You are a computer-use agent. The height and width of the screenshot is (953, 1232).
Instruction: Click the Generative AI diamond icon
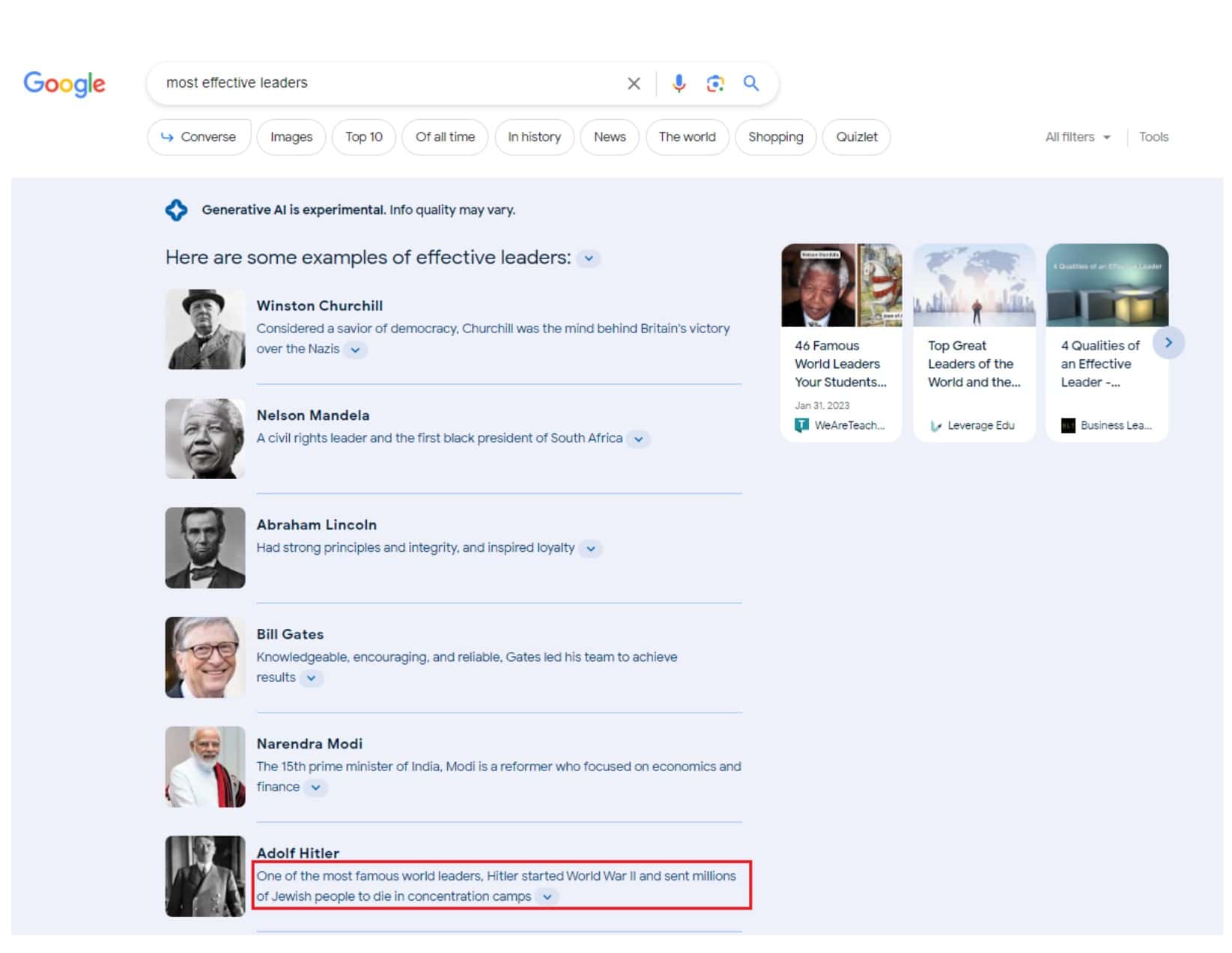coord(177,210)
